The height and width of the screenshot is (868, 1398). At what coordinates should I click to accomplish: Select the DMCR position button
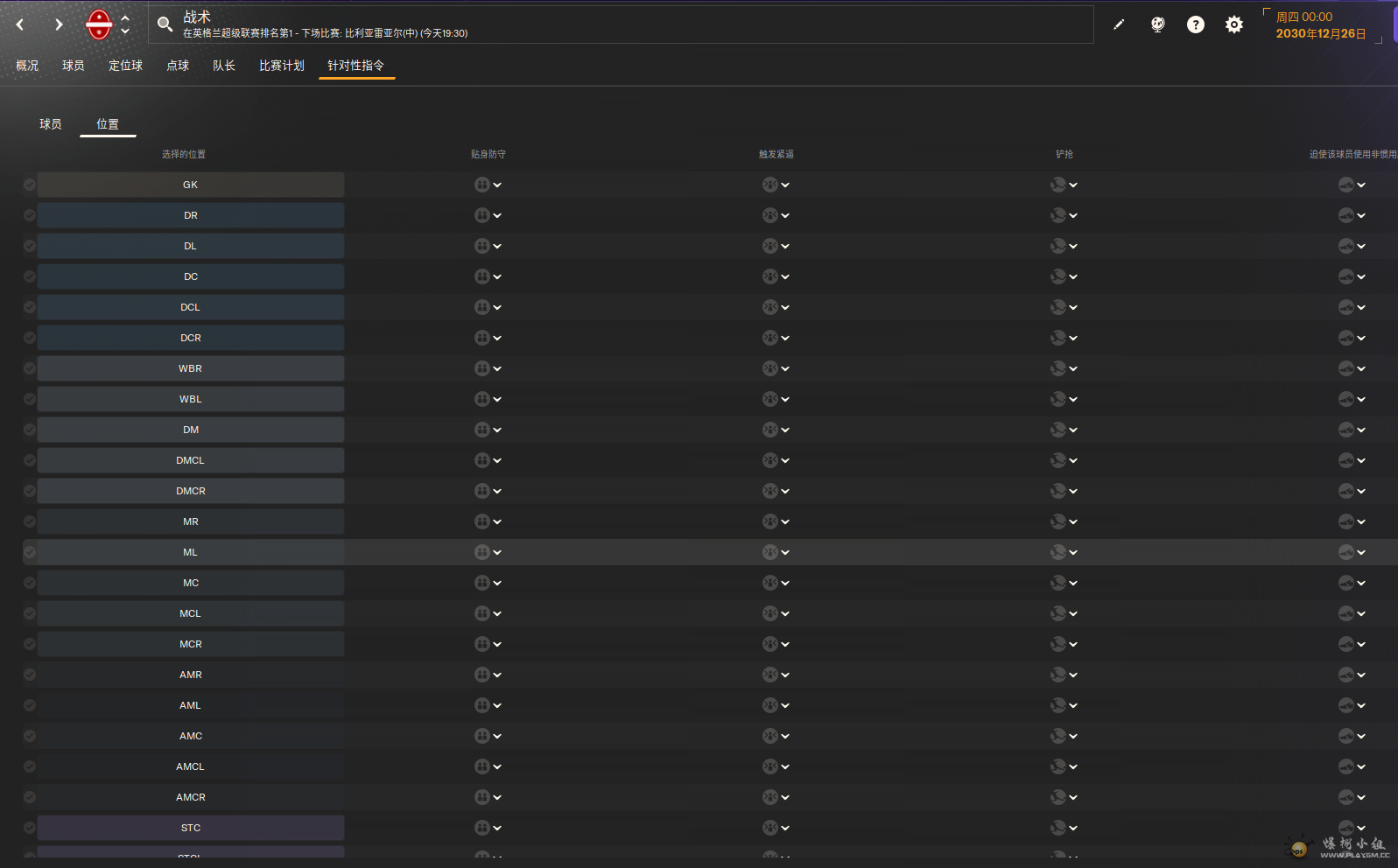(x=191, y=491)
